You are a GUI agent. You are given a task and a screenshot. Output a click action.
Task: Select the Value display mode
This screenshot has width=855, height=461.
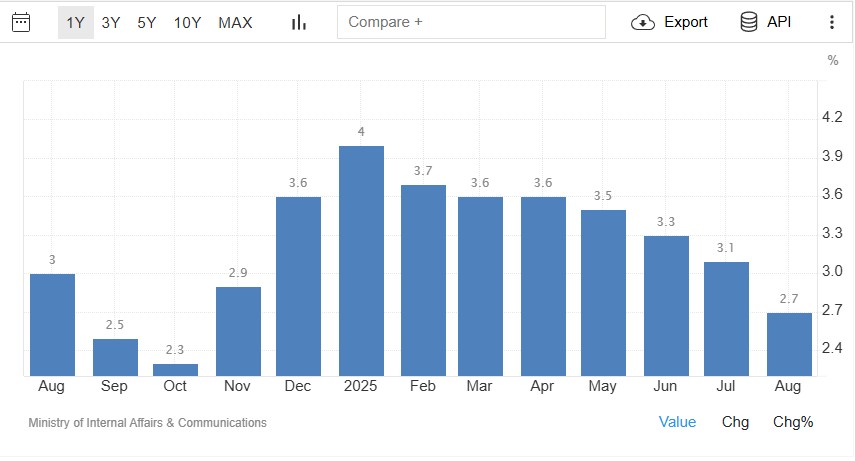click(x=677, y=422)
